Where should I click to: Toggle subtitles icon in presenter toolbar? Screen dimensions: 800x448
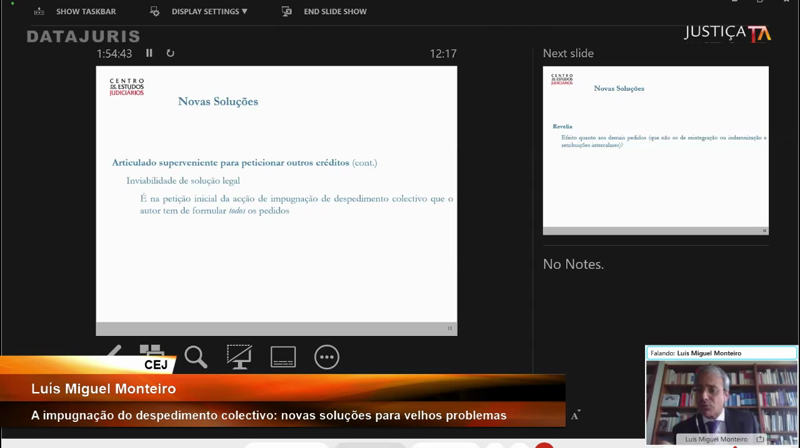tap(283, 357)
